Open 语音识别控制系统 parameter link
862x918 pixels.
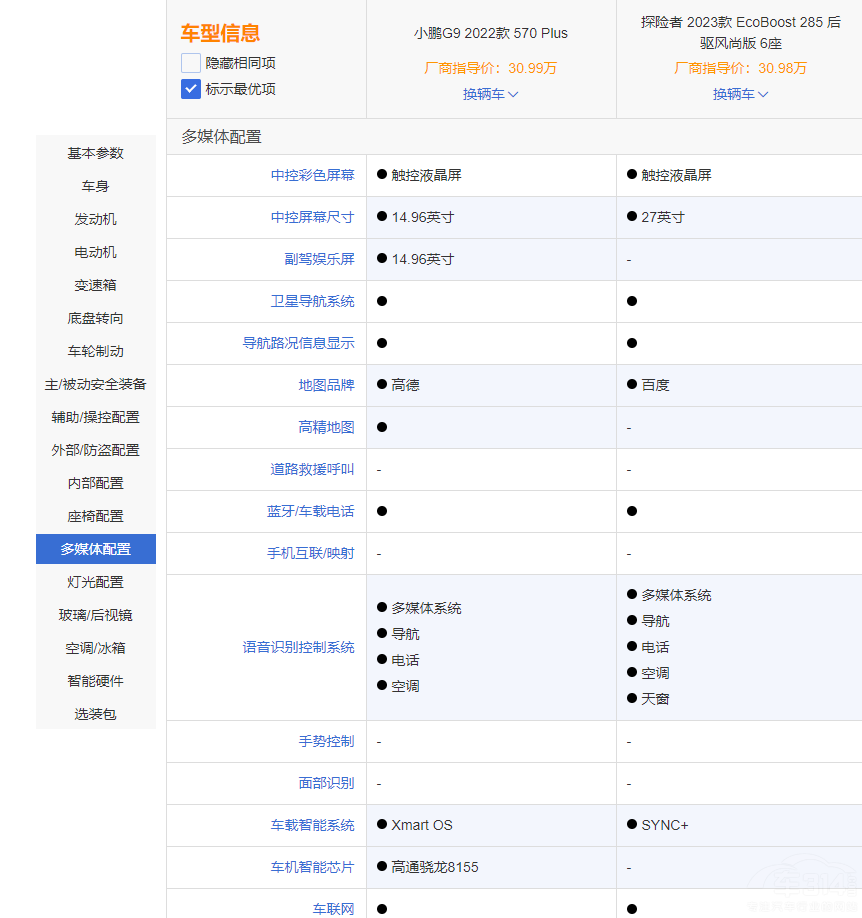(298, 647)
